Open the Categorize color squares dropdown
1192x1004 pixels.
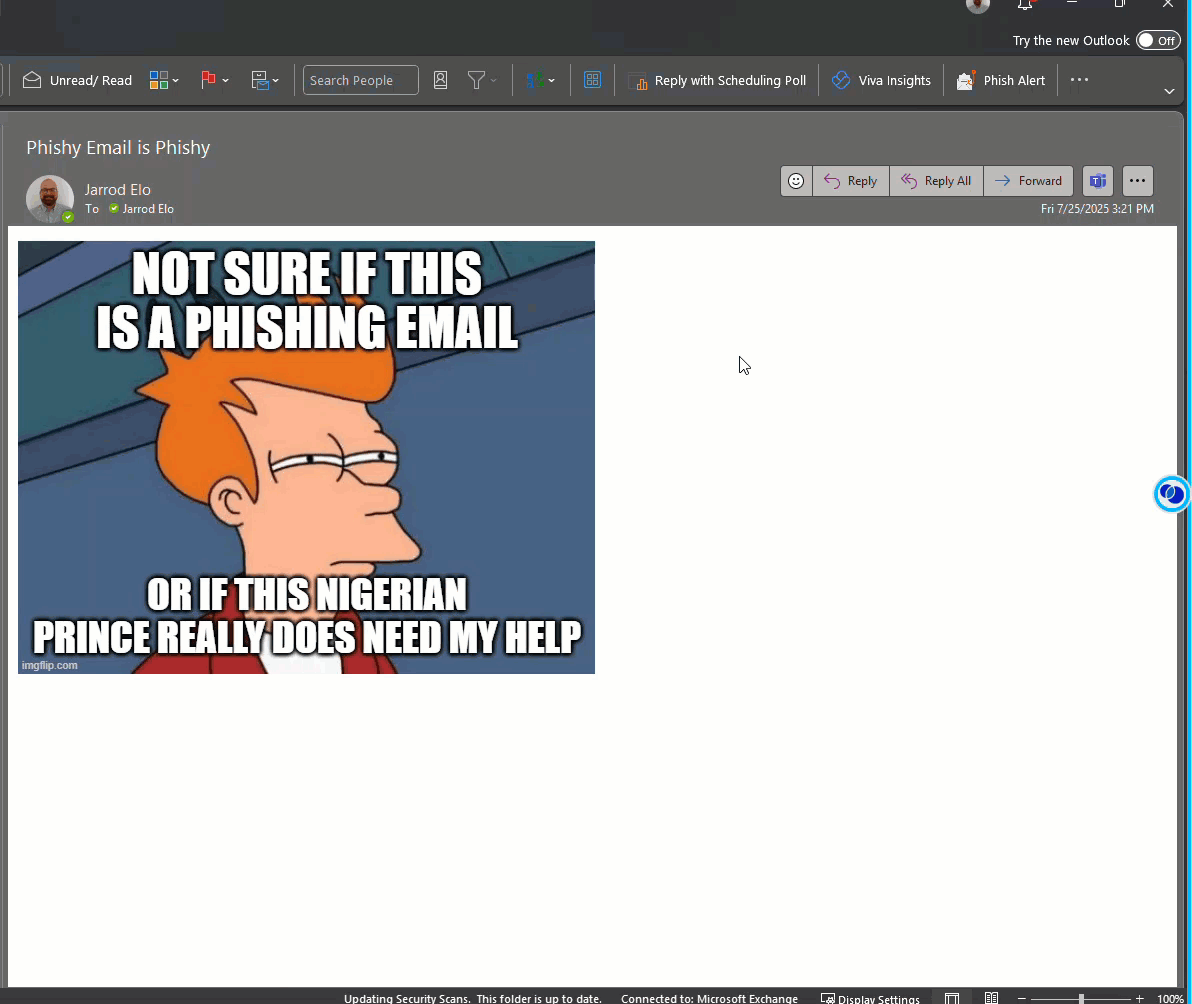(164, 81)
